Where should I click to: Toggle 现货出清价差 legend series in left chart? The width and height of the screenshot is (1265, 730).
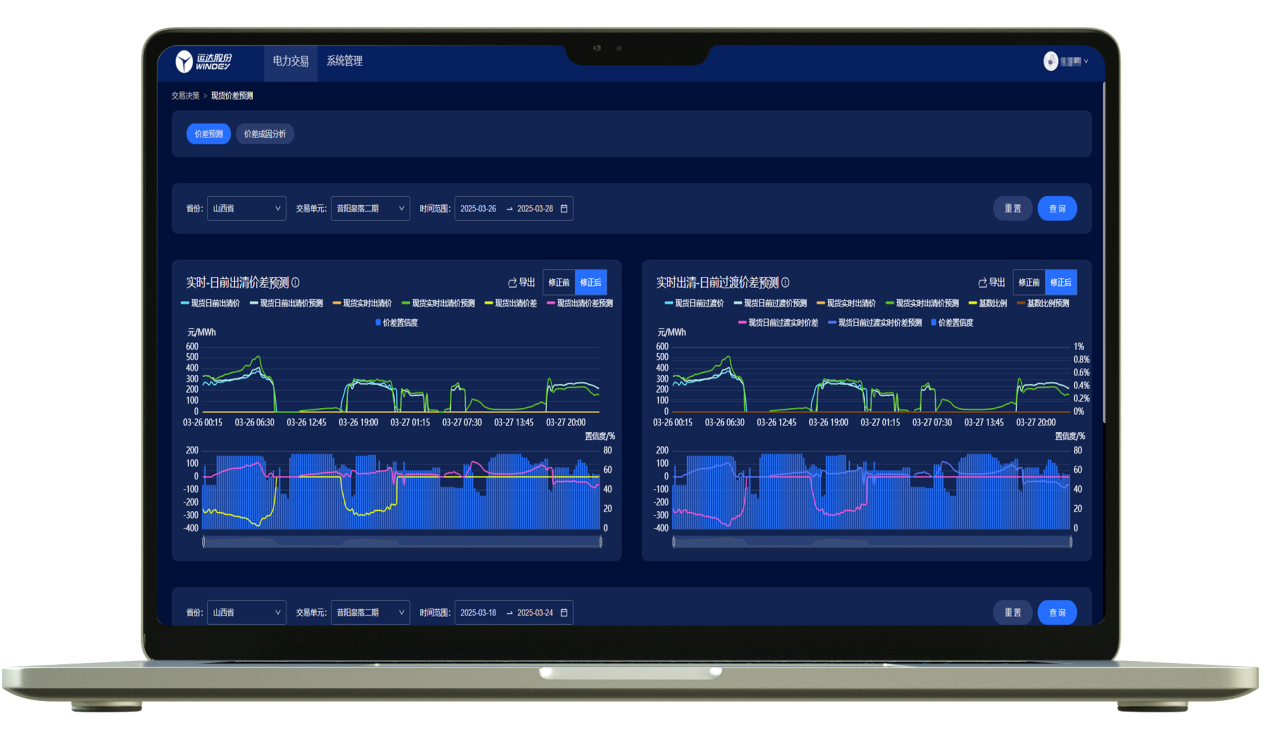click(x=511, y=303)
